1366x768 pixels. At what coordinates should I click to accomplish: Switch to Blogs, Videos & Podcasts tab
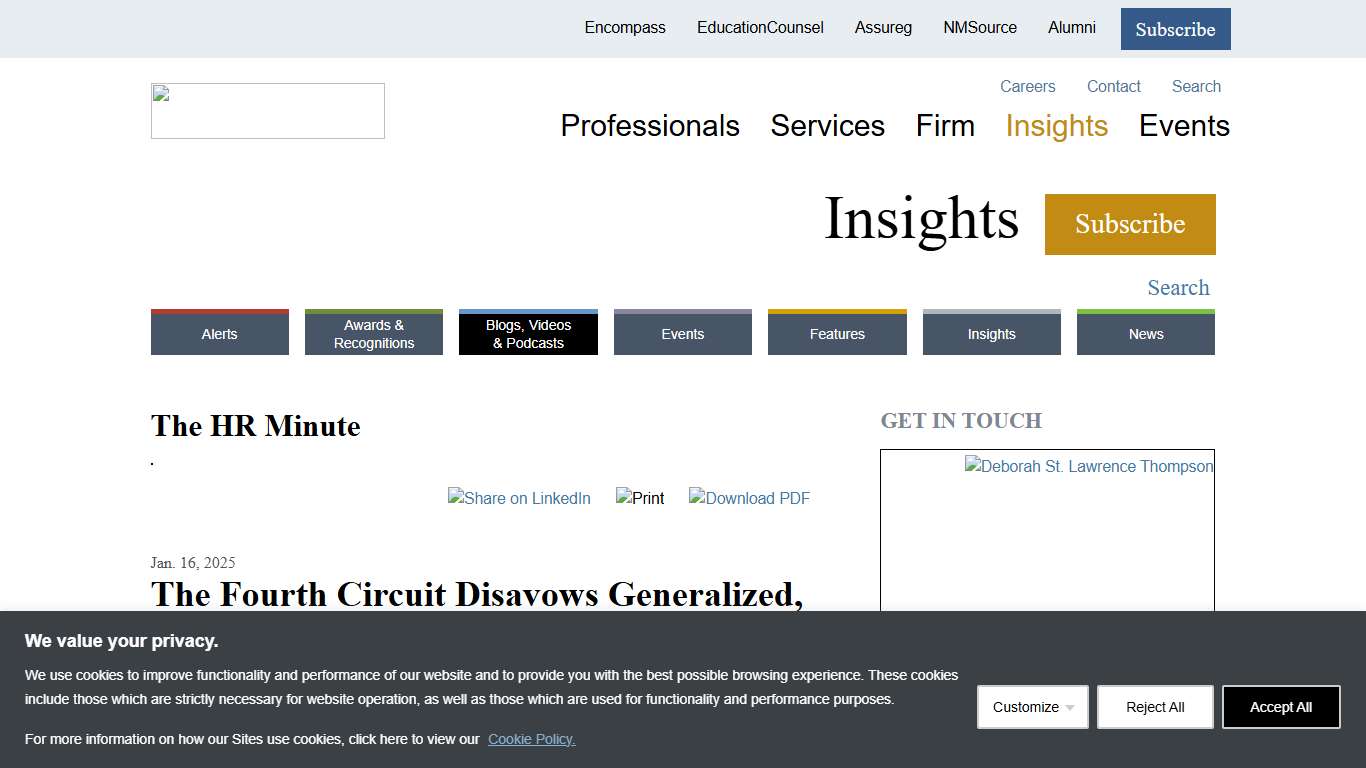tap(528, 334)
